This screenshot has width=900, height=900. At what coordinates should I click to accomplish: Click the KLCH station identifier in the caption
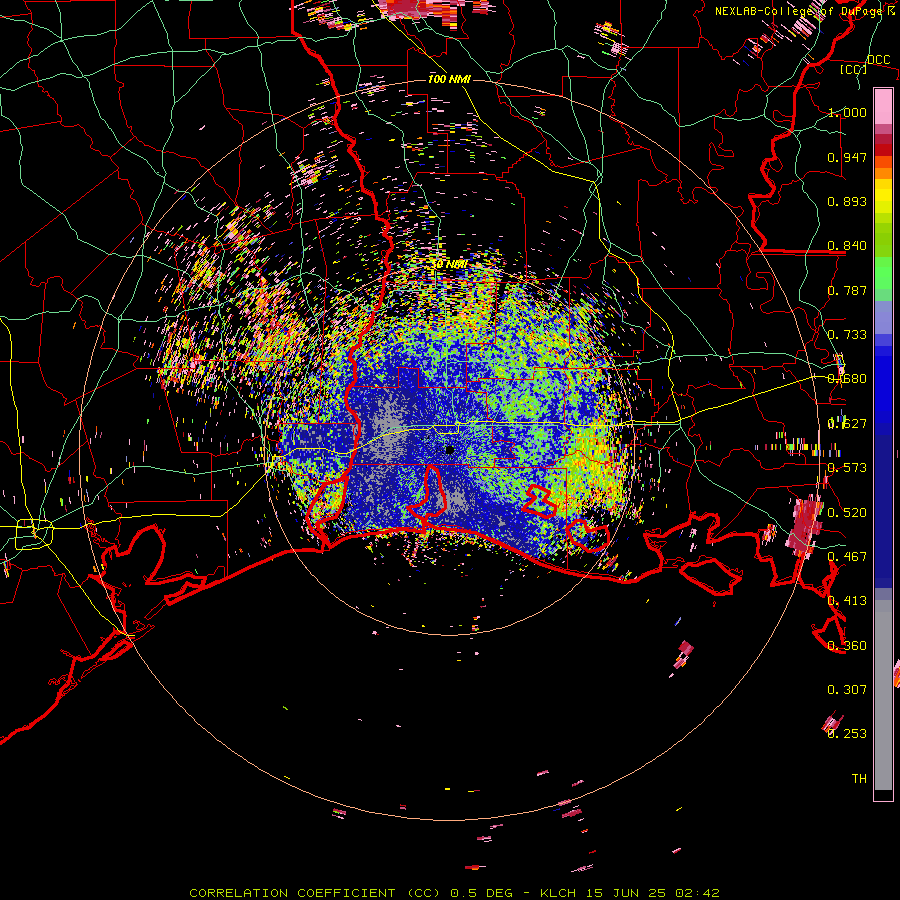558,893
